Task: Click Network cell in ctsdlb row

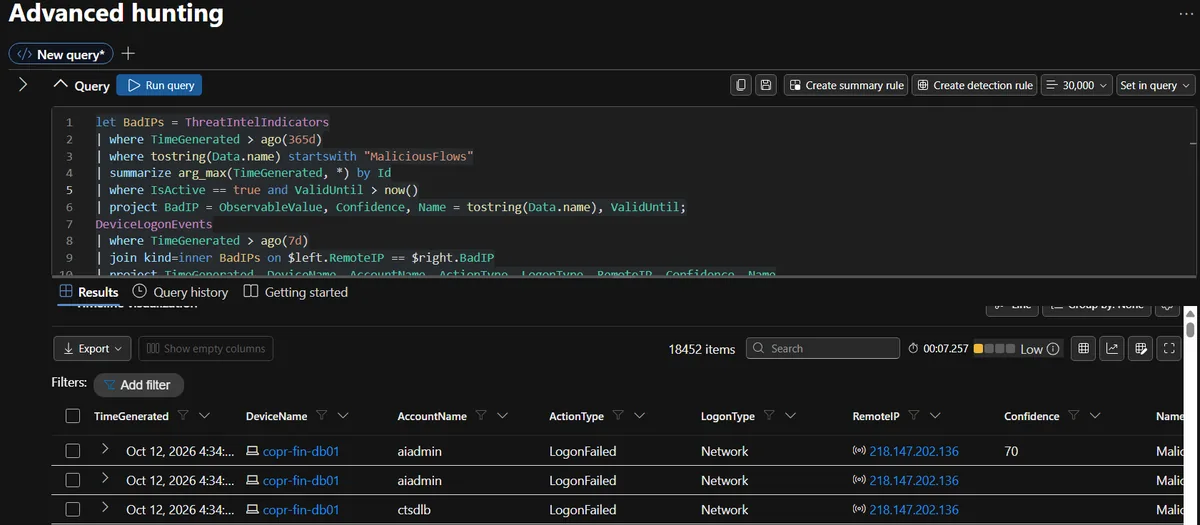Action: (x=725, y=509)
